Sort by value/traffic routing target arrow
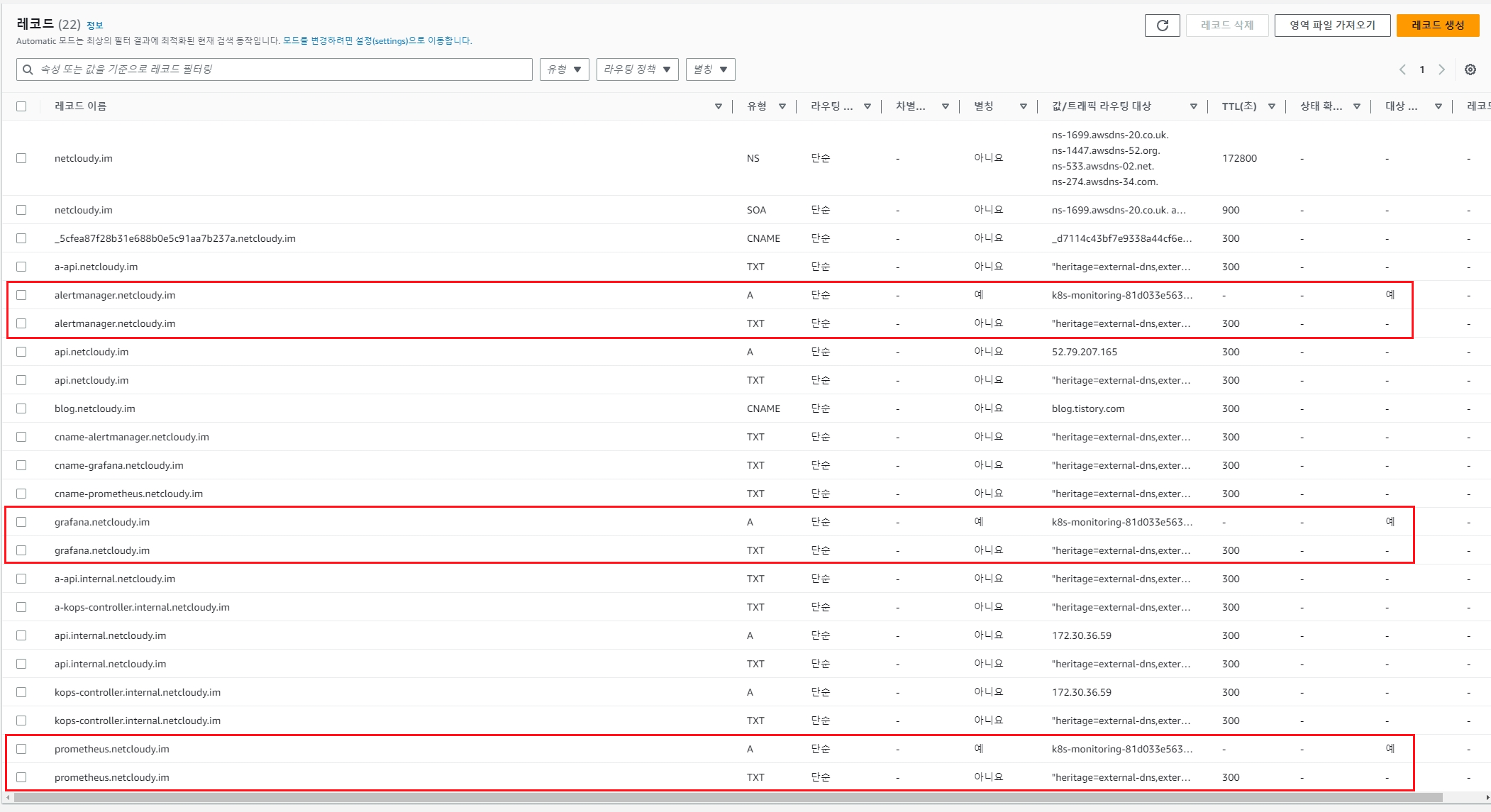This screenshot has width=1491, height=812. [1194, 106]
